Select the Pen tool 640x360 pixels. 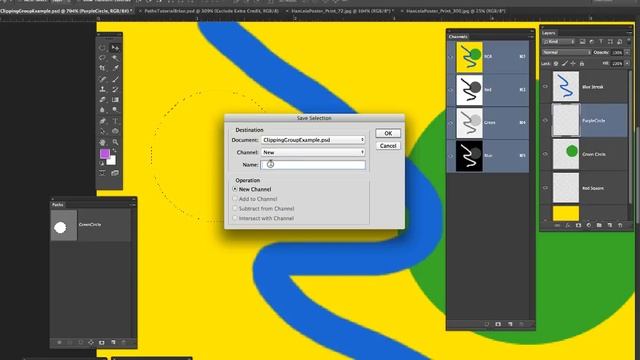click(102, 121)
